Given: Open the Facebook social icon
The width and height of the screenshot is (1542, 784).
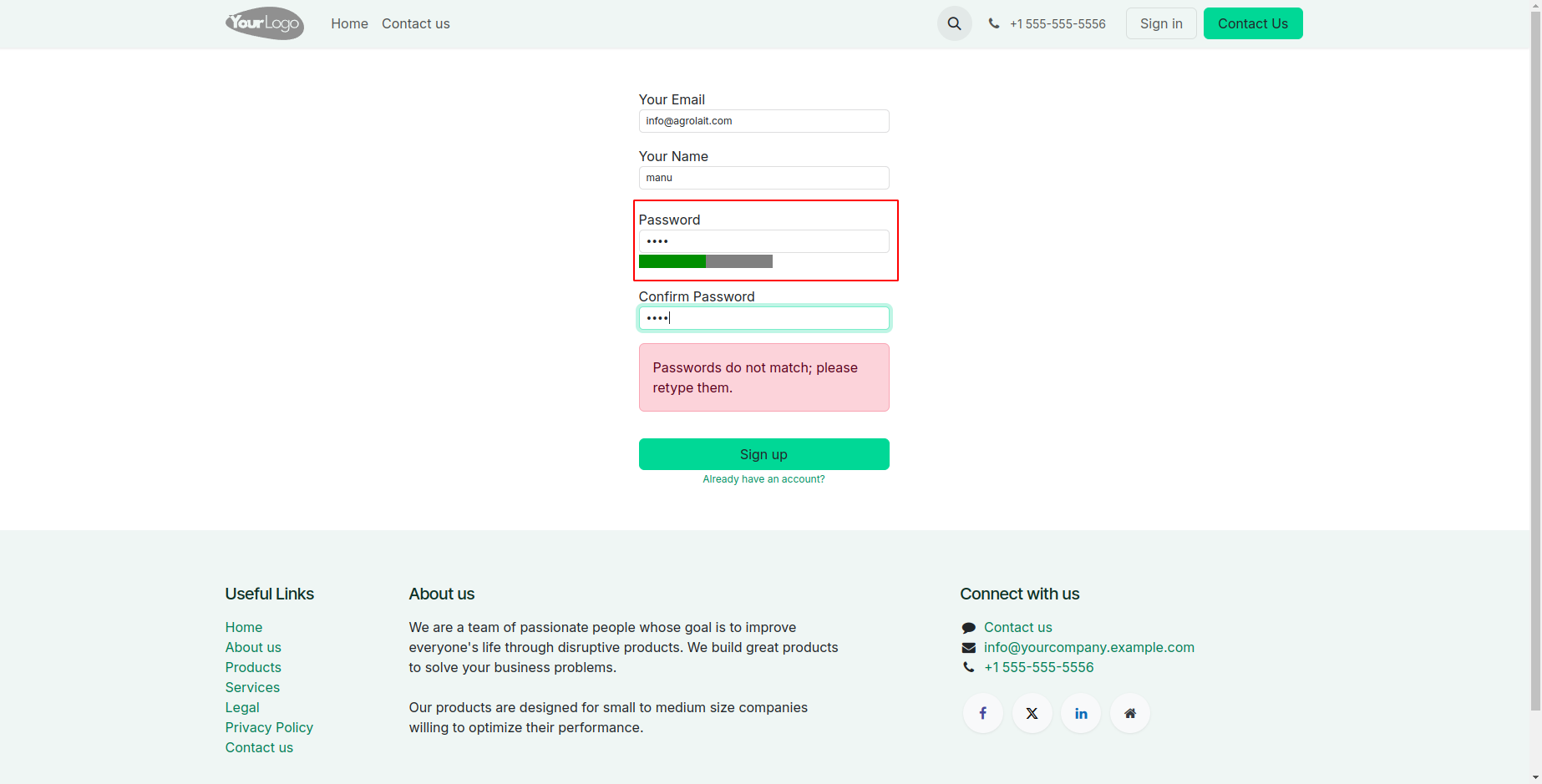Looking at the screenshot, I should 983,713.
